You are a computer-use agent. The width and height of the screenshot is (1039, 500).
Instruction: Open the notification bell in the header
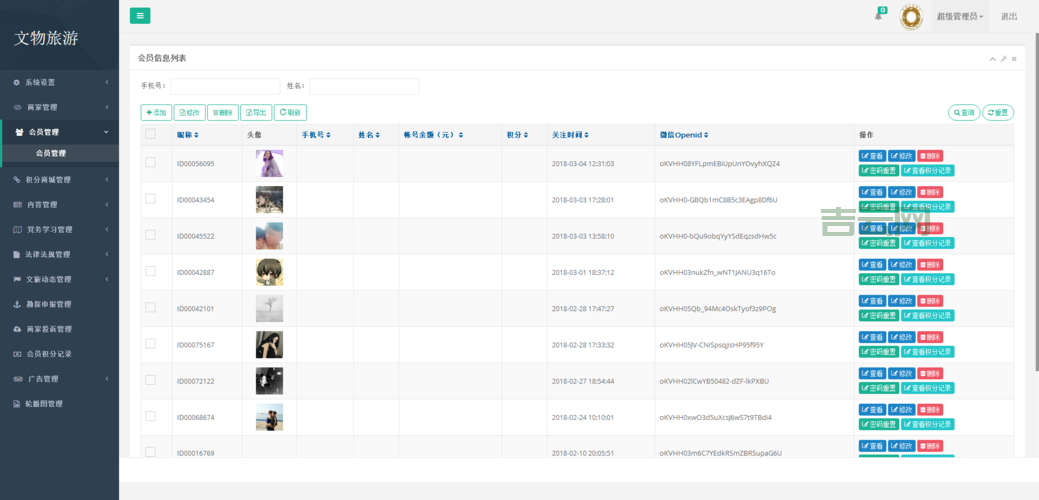coord(879,15)
